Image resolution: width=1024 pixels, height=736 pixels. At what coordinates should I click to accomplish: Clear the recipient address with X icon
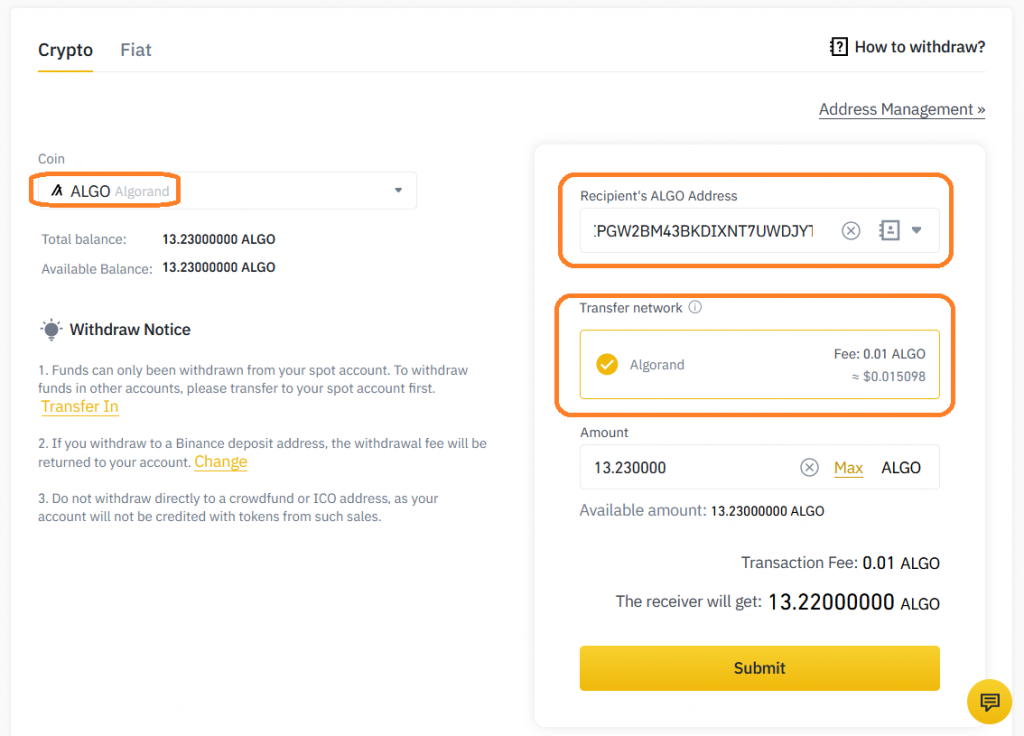coord(850,231)
